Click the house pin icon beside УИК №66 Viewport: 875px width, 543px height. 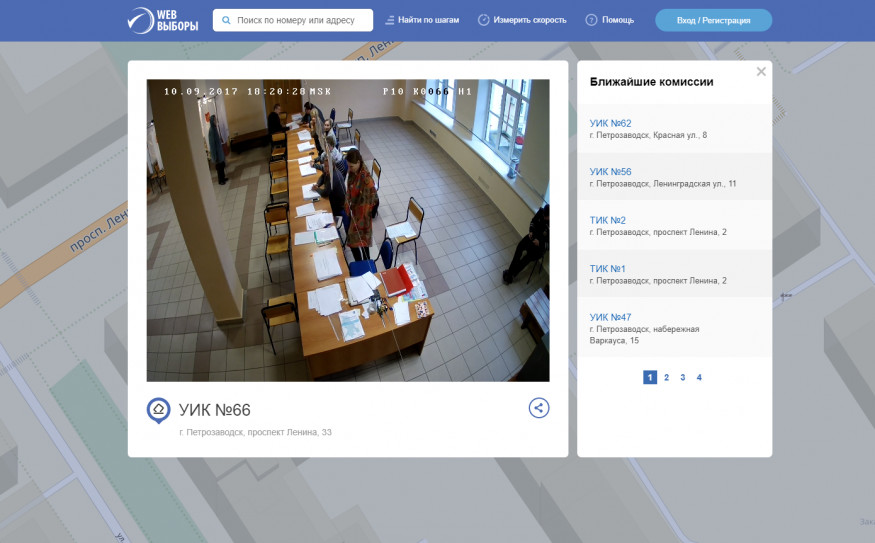[158, 410]
